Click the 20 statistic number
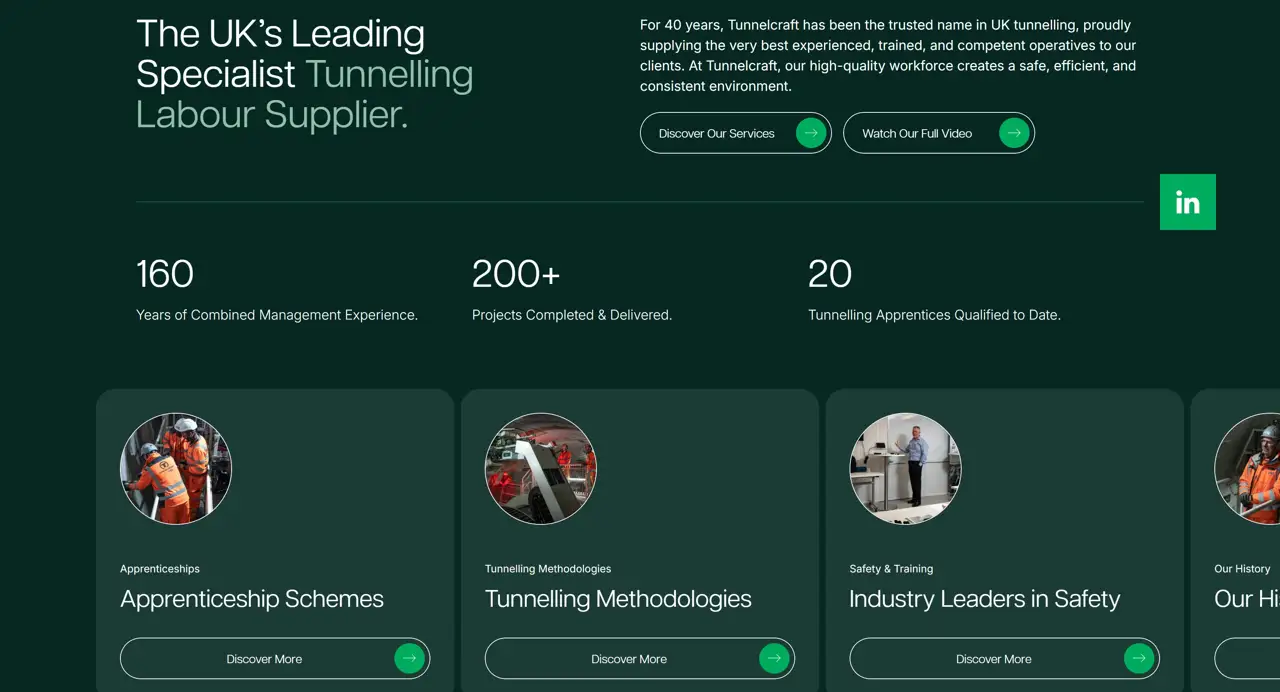Image resolution: width=1280 pixels, height=692 pixels. (x=830, y=274)
